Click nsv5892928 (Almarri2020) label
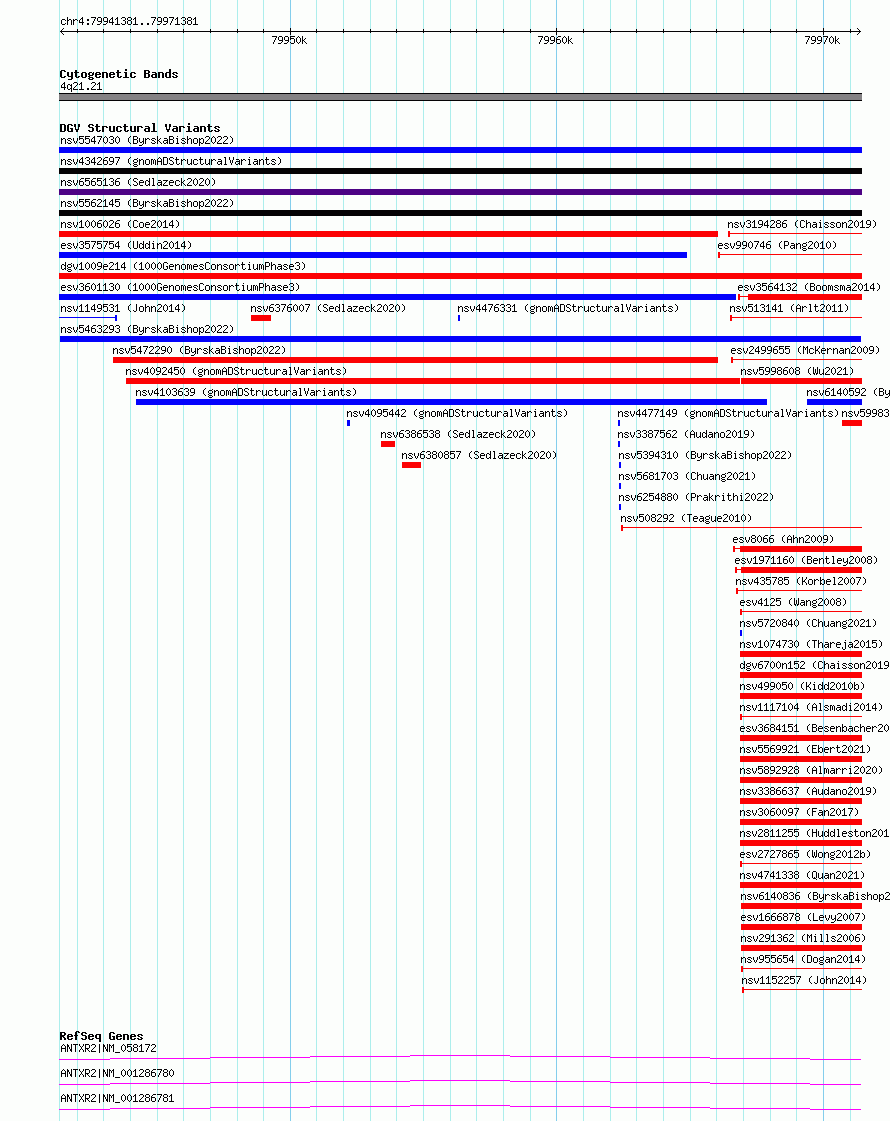Image resolution: width=890 pixels, height=1121 pixels. pyautogui.click(x=811, y=770)
